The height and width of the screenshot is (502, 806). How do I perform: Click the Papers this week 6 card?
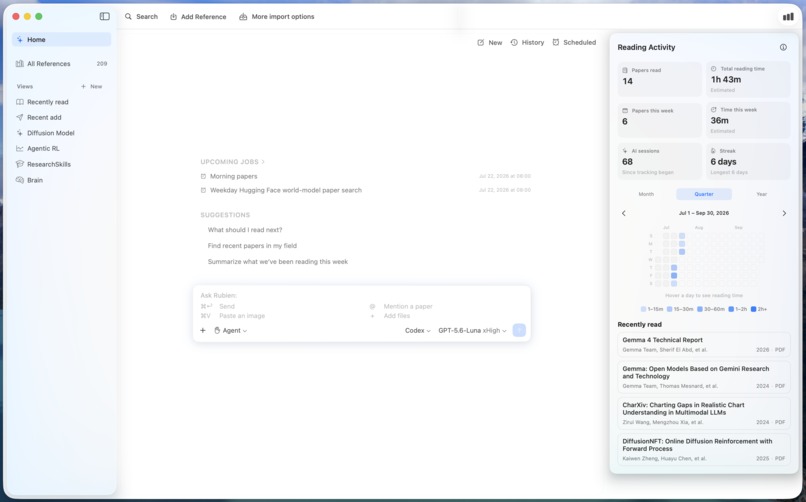[x=660, y=120]
